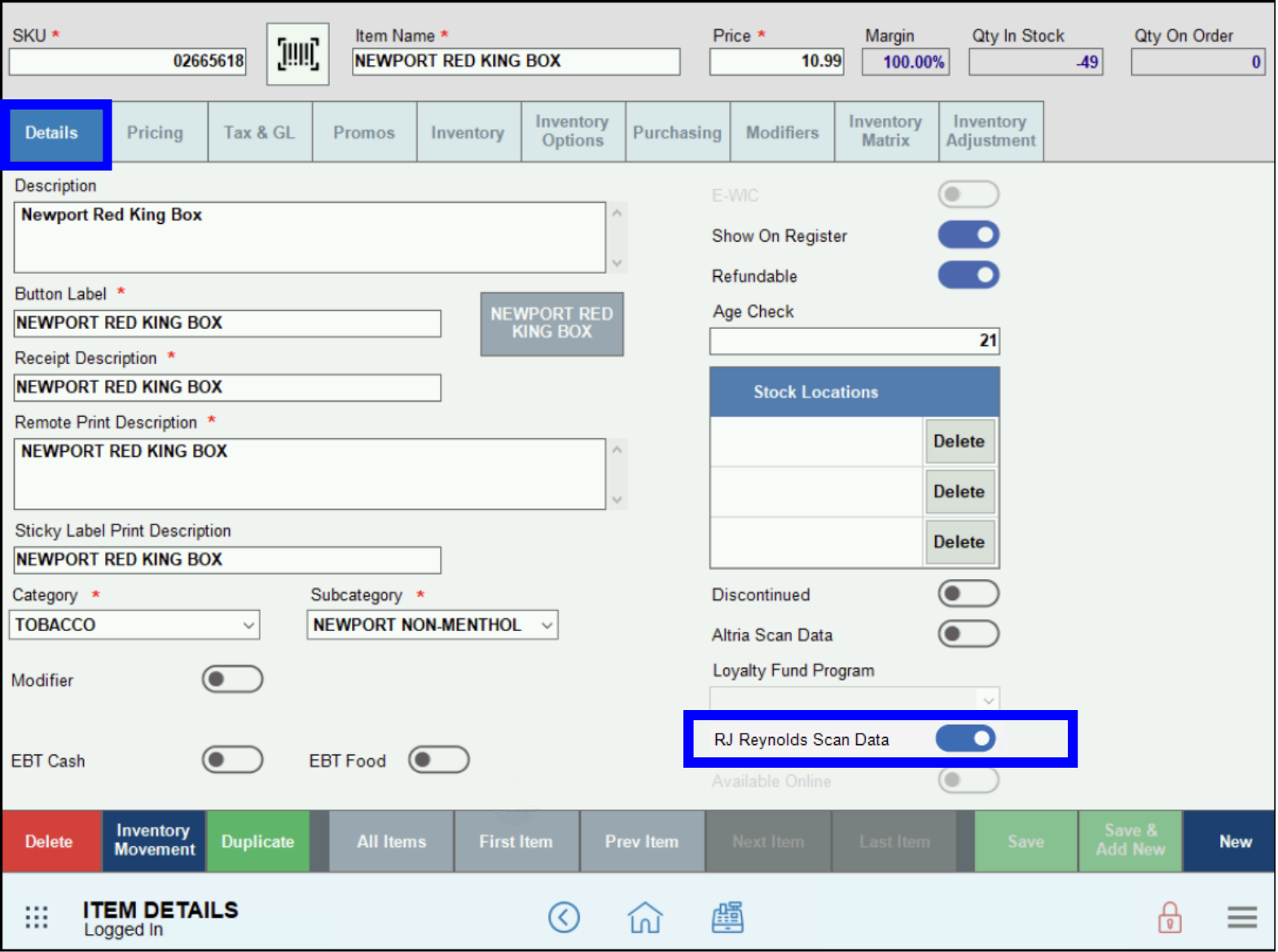The width and height of the screenshot is (1278, 952).
Task: Click the barcode scan icon beside SKU
Action: pos(298,55)
